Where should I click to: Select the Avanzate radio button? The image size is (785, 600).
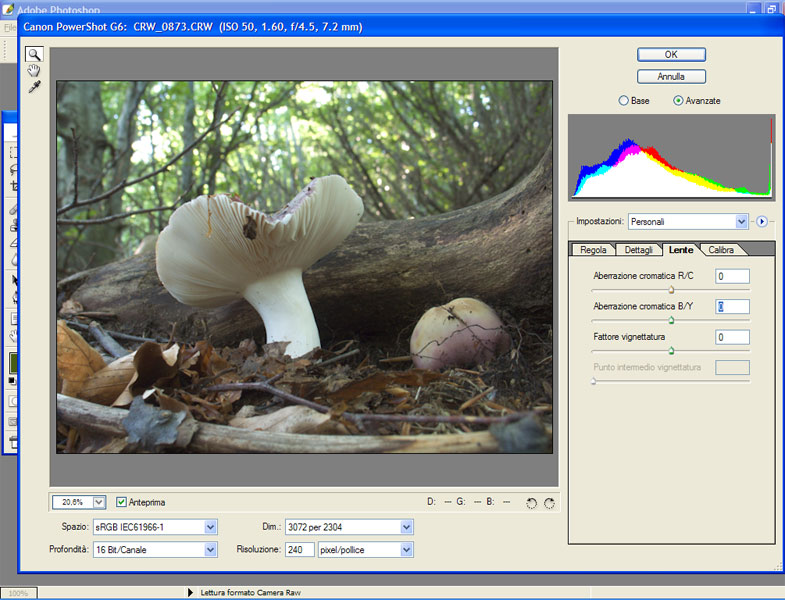pyautogui.click(x=679, y=101)
